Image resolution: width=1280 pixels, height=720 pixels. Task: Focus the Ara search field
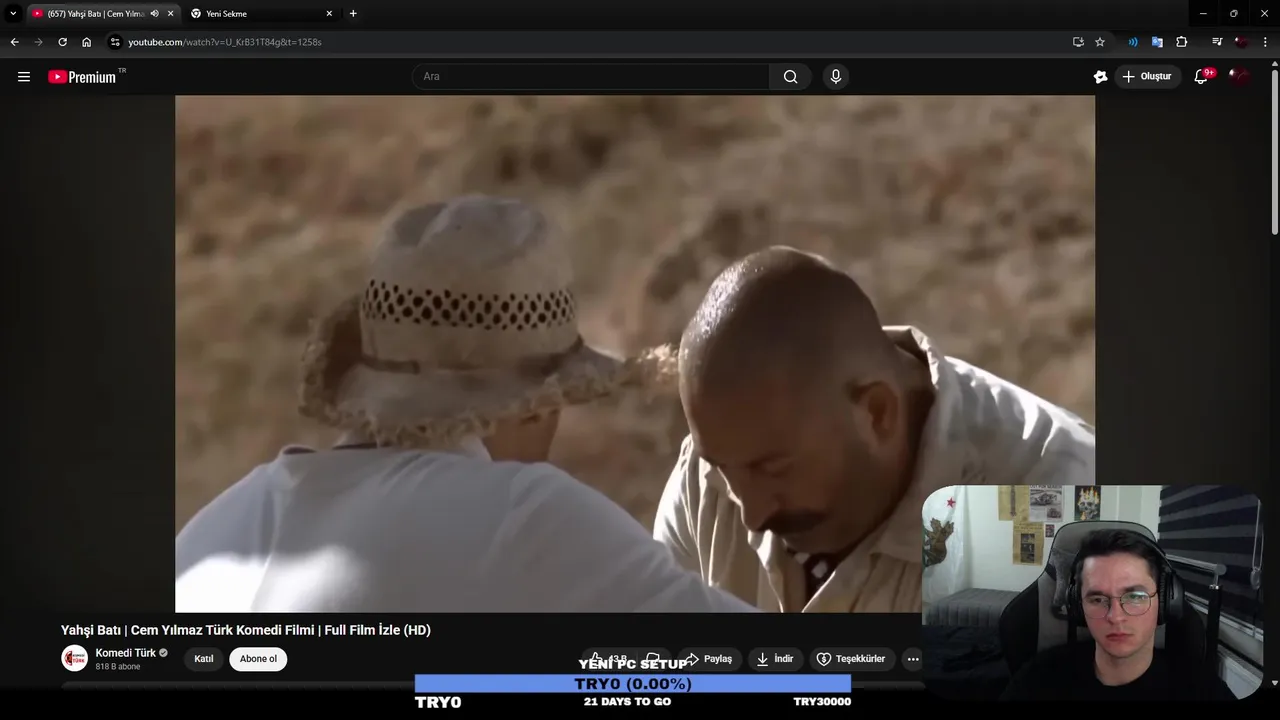coord(590,76)
